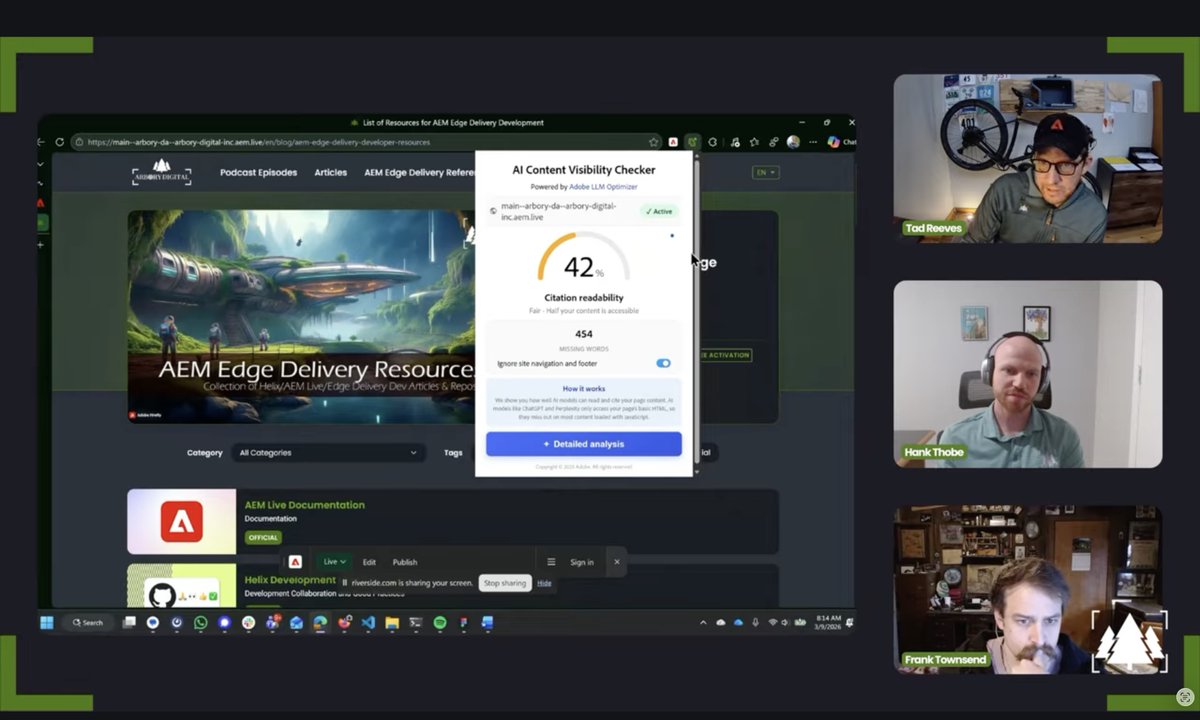Image resolution: width=1200 pixels, height=720 pixels.
Task: Open Task View on the taskbar
Action: (x=129, y=622)
